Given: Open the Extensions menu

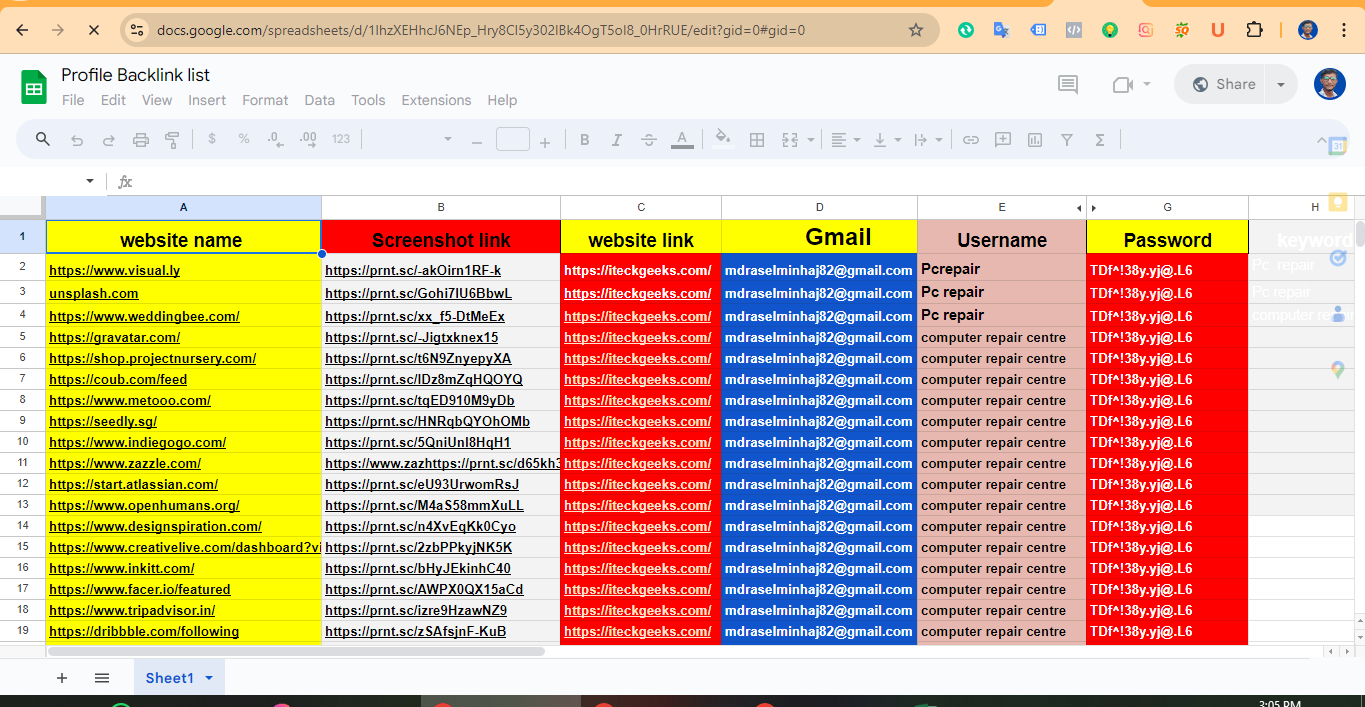Looking at the screenshot, I should click(436, 100).
